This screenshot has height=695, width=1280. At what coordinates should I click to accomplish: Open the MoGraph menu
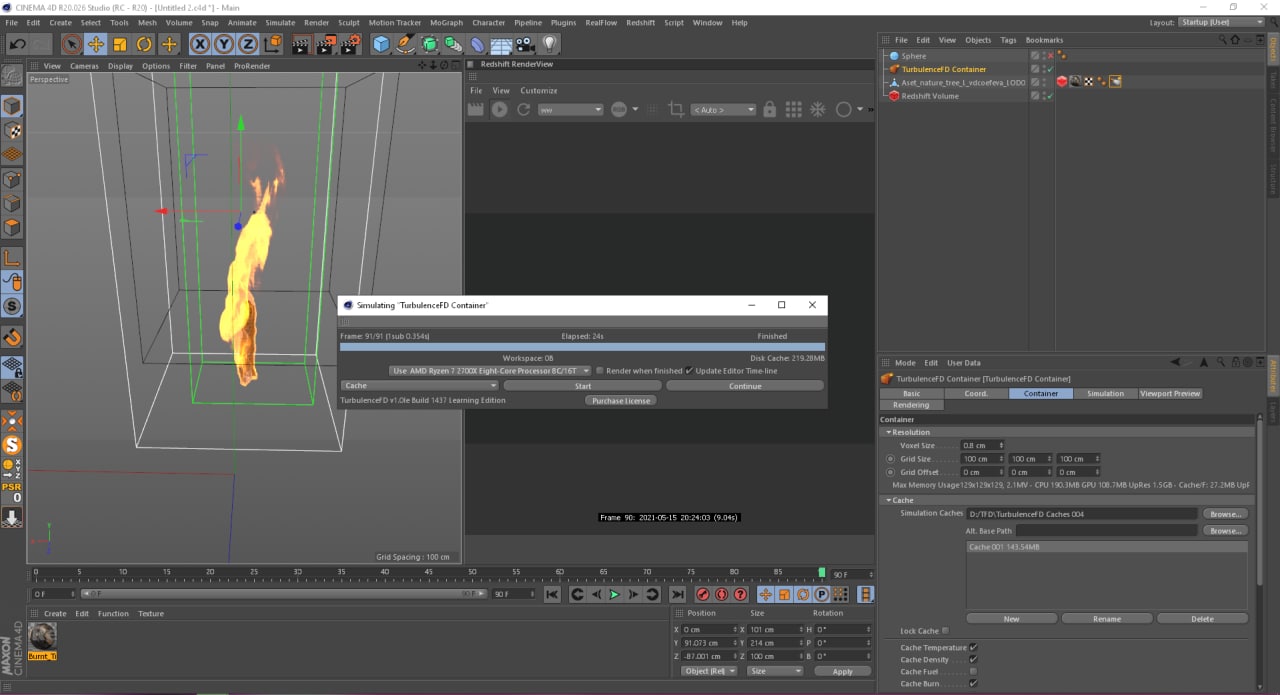tap(446, 22)
